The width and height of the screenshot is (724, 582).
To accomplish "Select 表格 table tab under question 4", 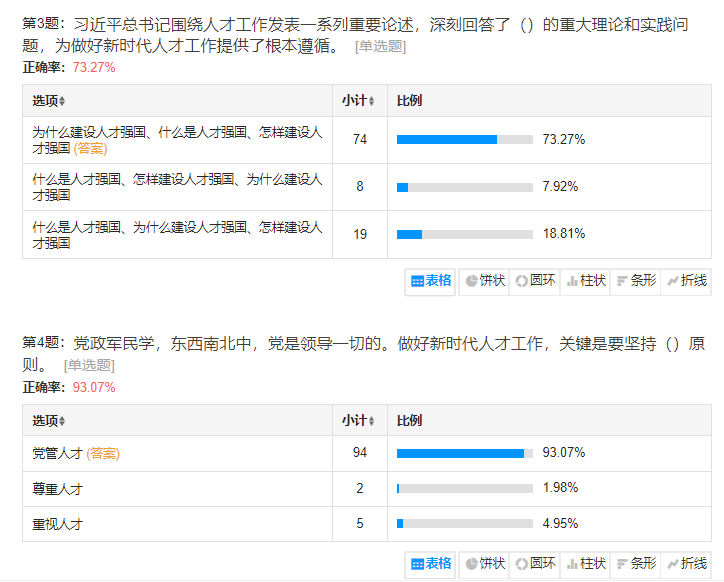I will [x=431, y=564].
